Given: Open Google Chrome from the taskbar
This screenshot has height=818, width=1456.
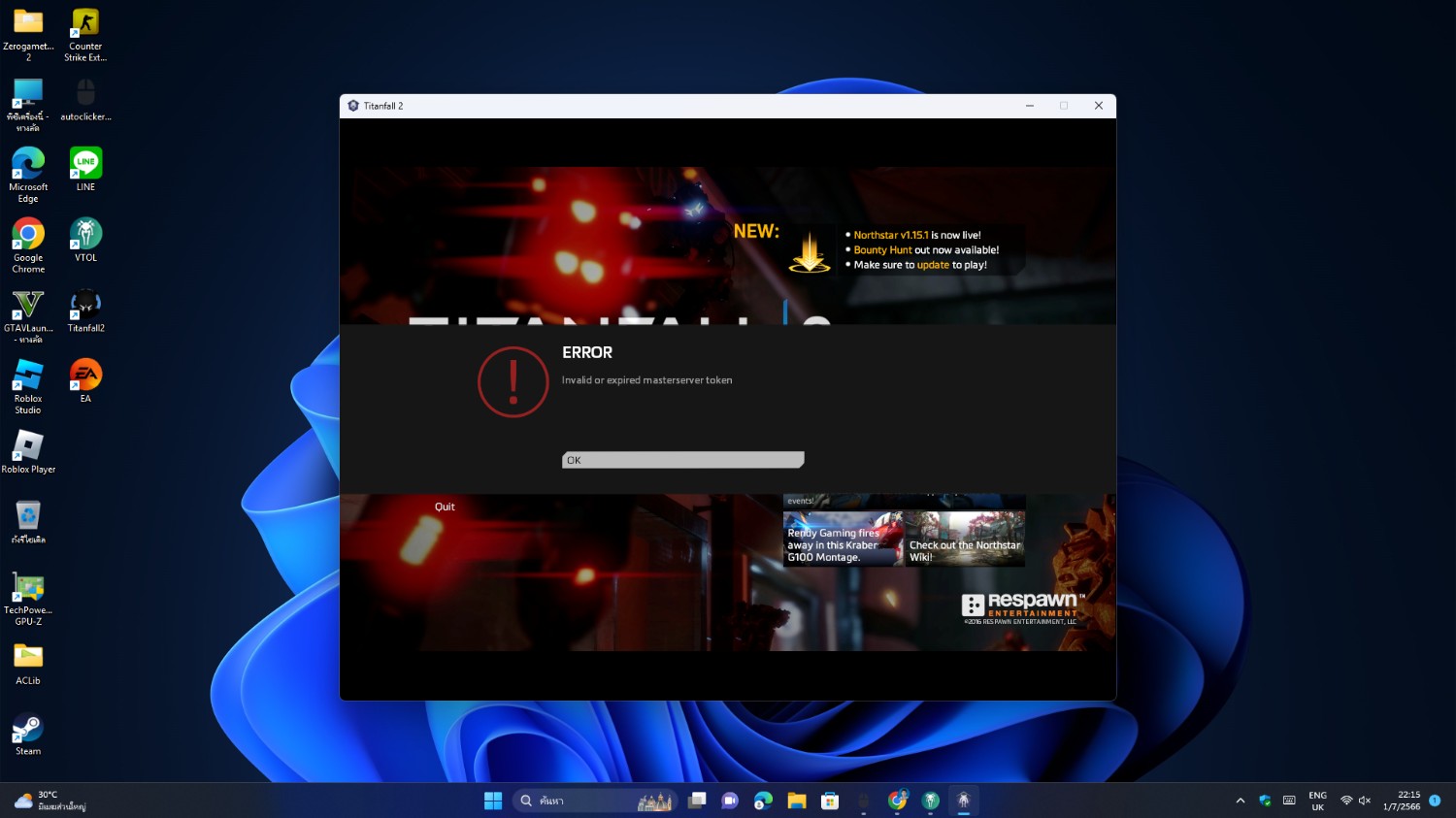Looking at the screenshot, I should pos(897,801).
